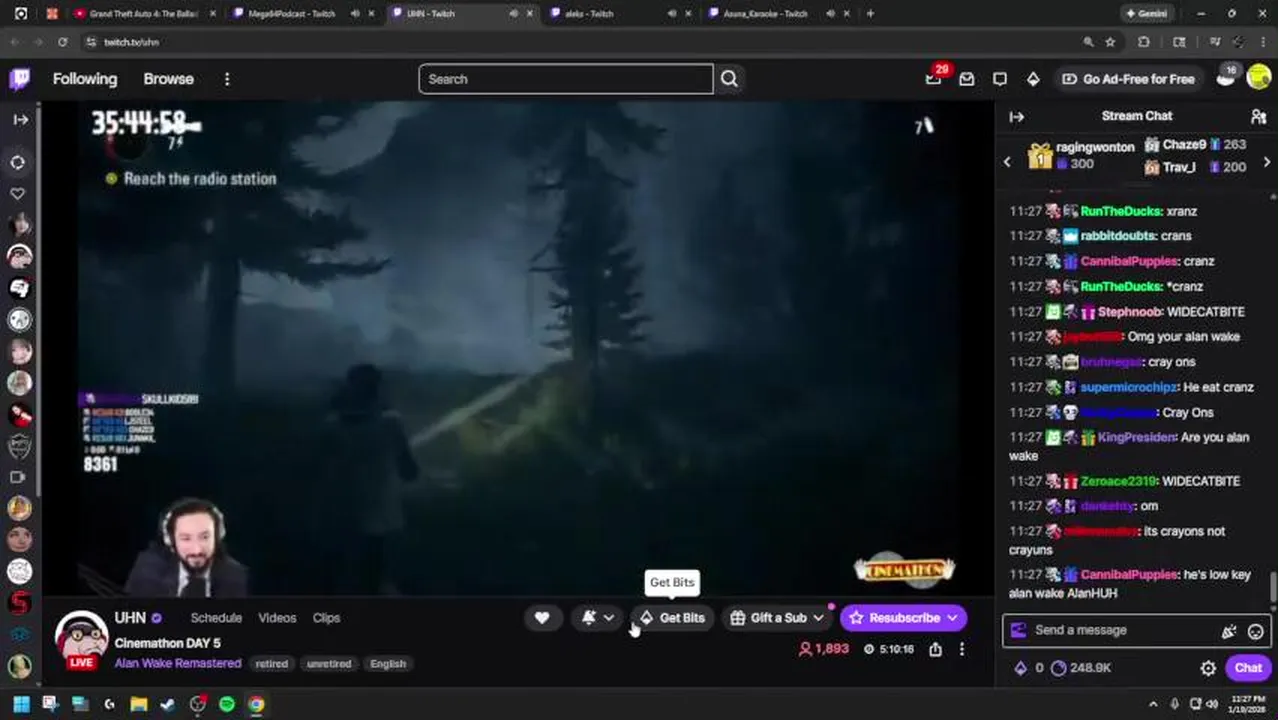The height and width of the screenshot is (720, 1278).
Task: Bookmark this page with the star
Action: pyautogui.click(x=1110, y=42)
